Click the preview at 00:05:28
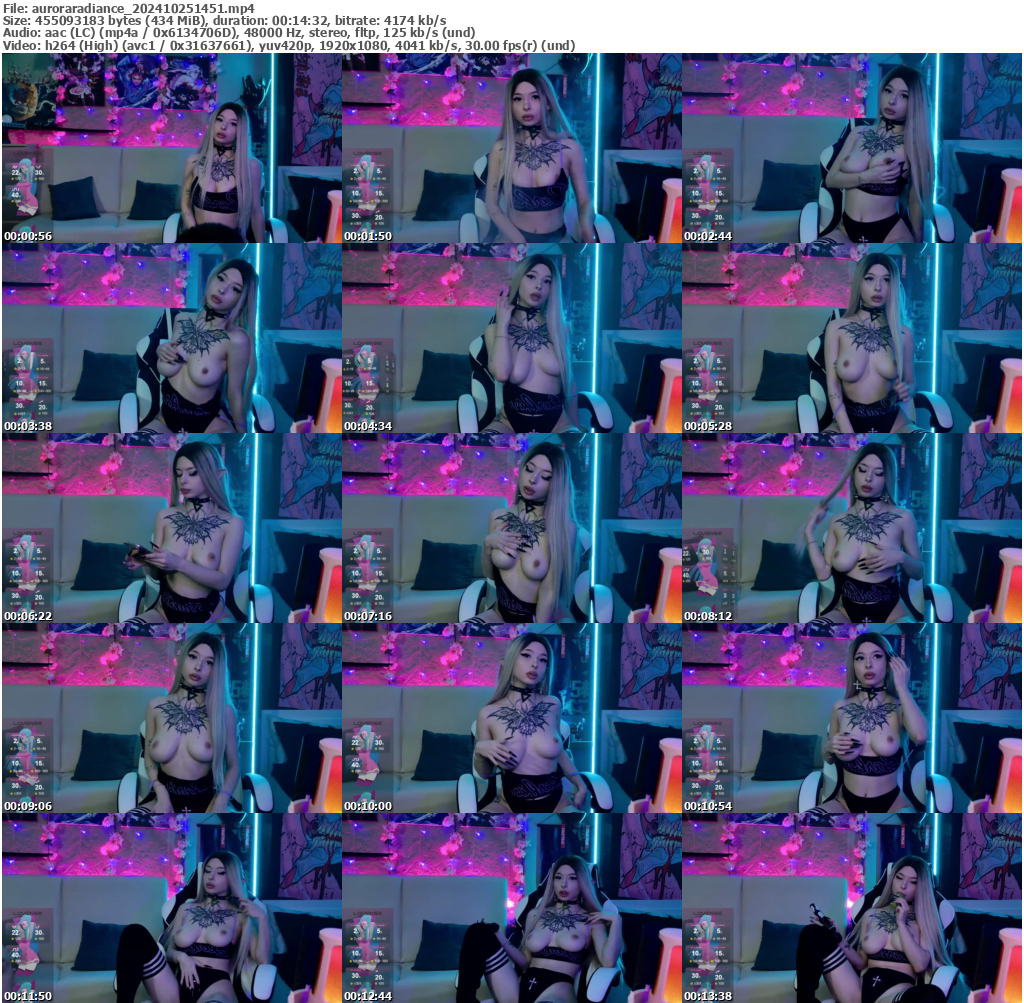This screenshot has height=1003, width=1024. point(852,338)
